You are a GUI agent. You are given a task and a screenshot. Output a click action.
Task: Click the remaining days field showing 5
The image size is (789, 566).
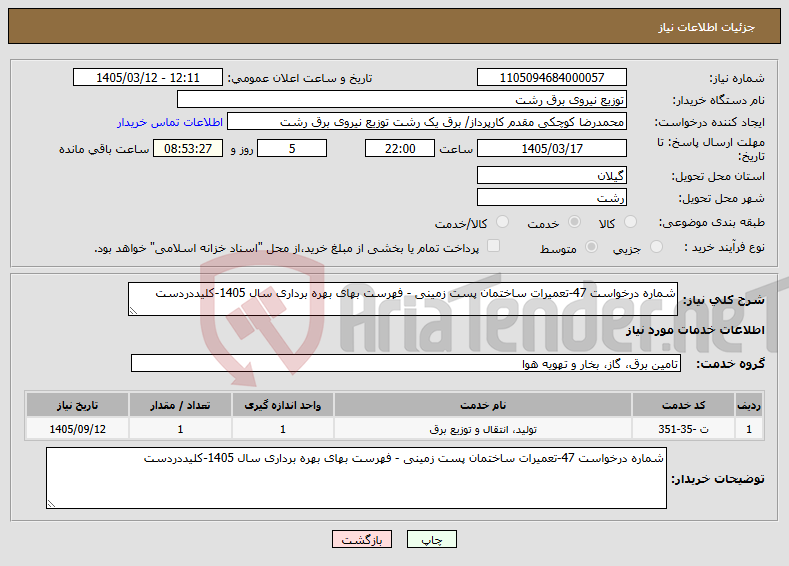[292, 148]
